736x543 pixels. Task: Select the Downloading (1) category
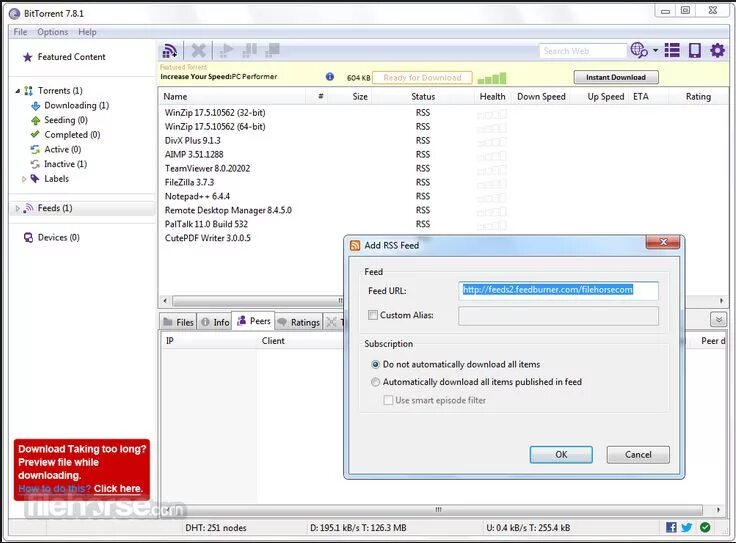point(70,106)
